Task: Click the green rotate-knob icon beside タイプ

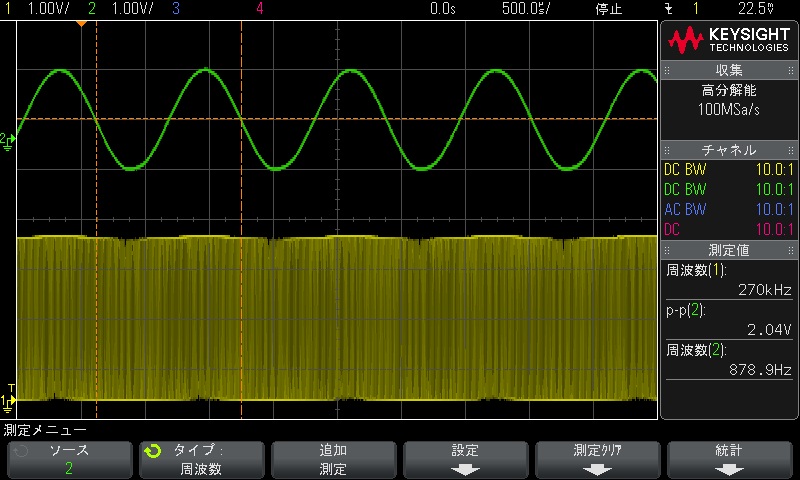Action: pos(152,451)
